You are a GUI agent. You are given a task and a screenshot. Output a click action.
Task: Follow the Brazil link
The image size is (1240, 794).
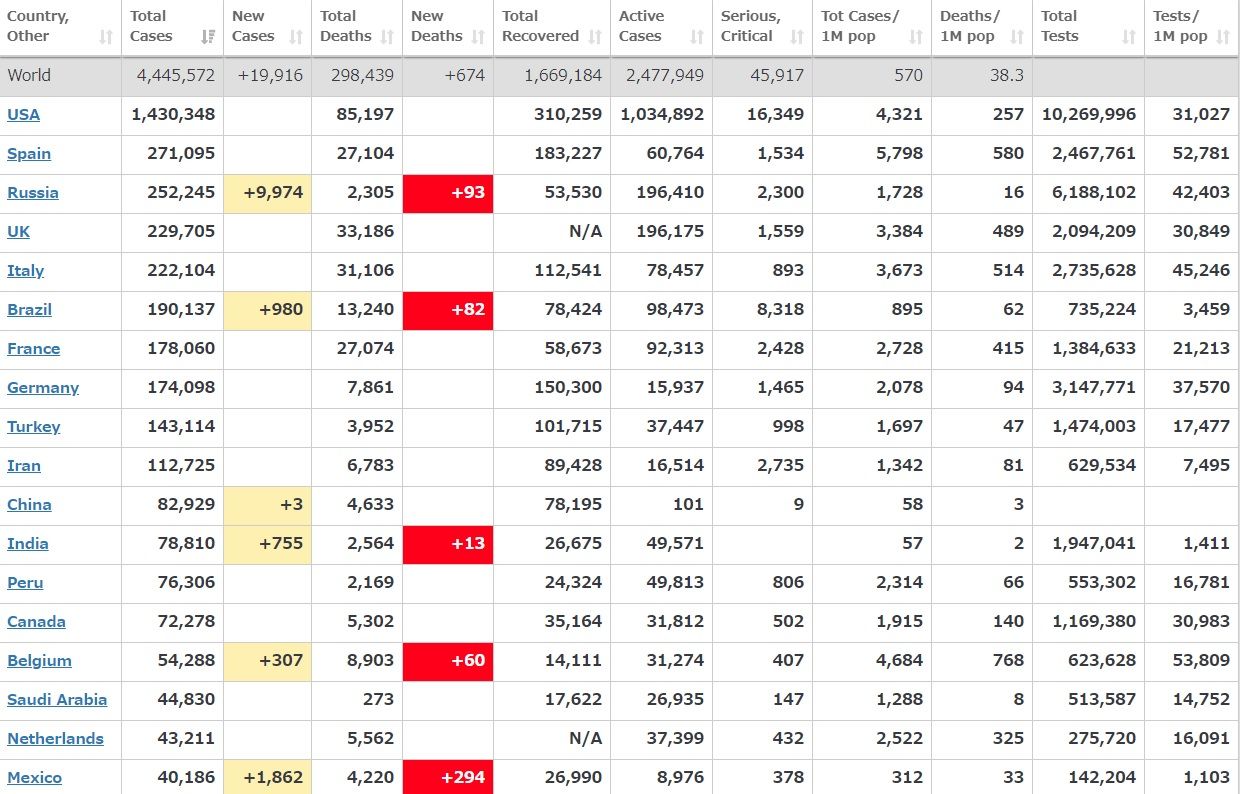[29, 310]
